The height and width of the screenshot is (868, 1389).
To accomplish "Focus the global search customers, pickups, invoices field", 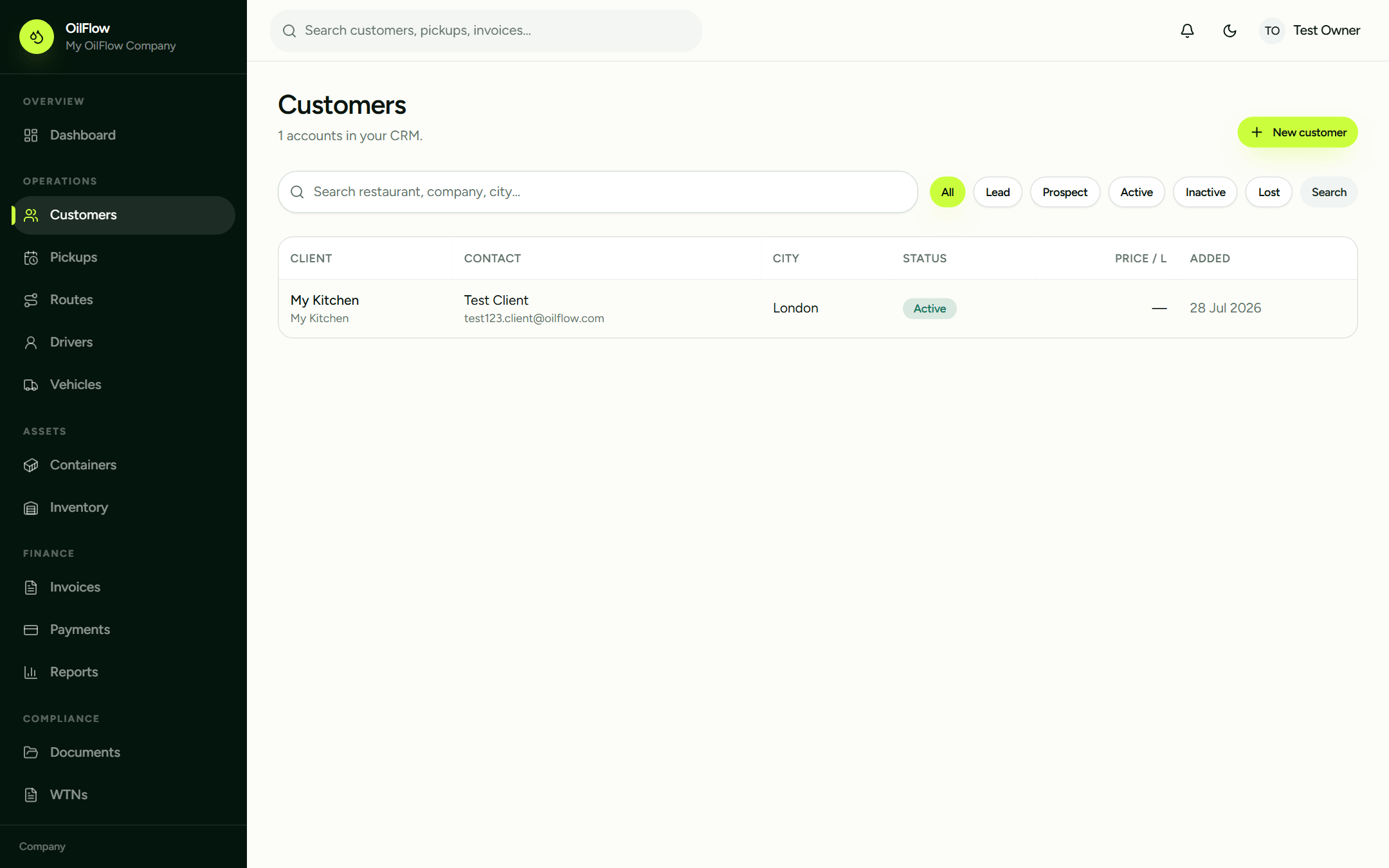I will tap(486, 30).
